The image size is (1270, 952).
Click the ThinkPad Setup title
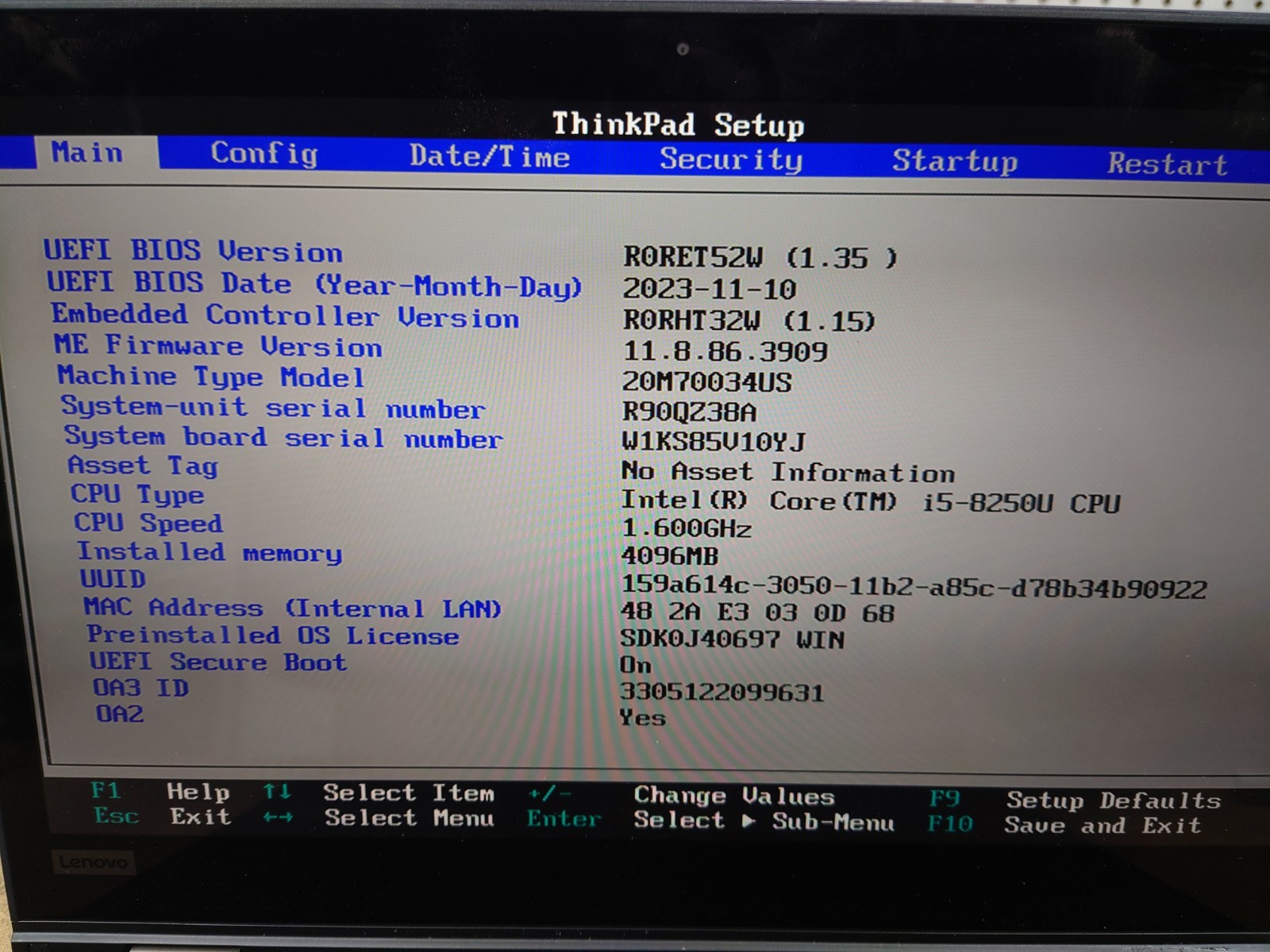pos(679,125)
